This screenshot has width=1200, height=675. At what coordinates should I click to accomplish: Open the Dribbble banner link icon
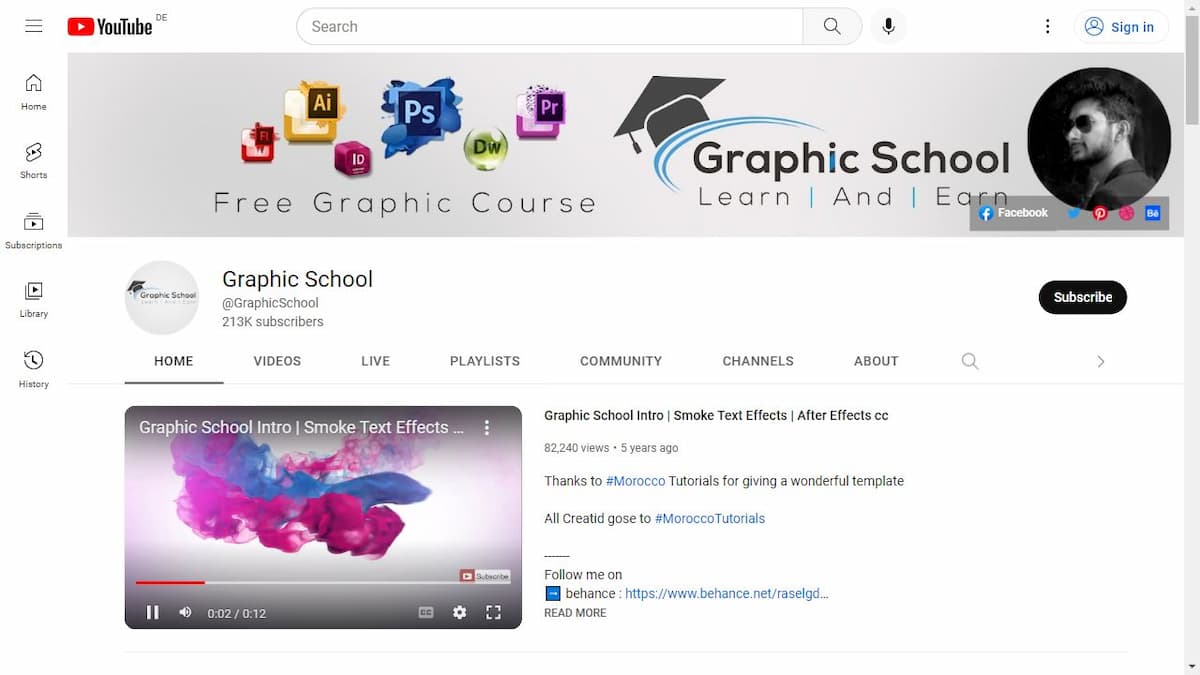click(1126, 213)
